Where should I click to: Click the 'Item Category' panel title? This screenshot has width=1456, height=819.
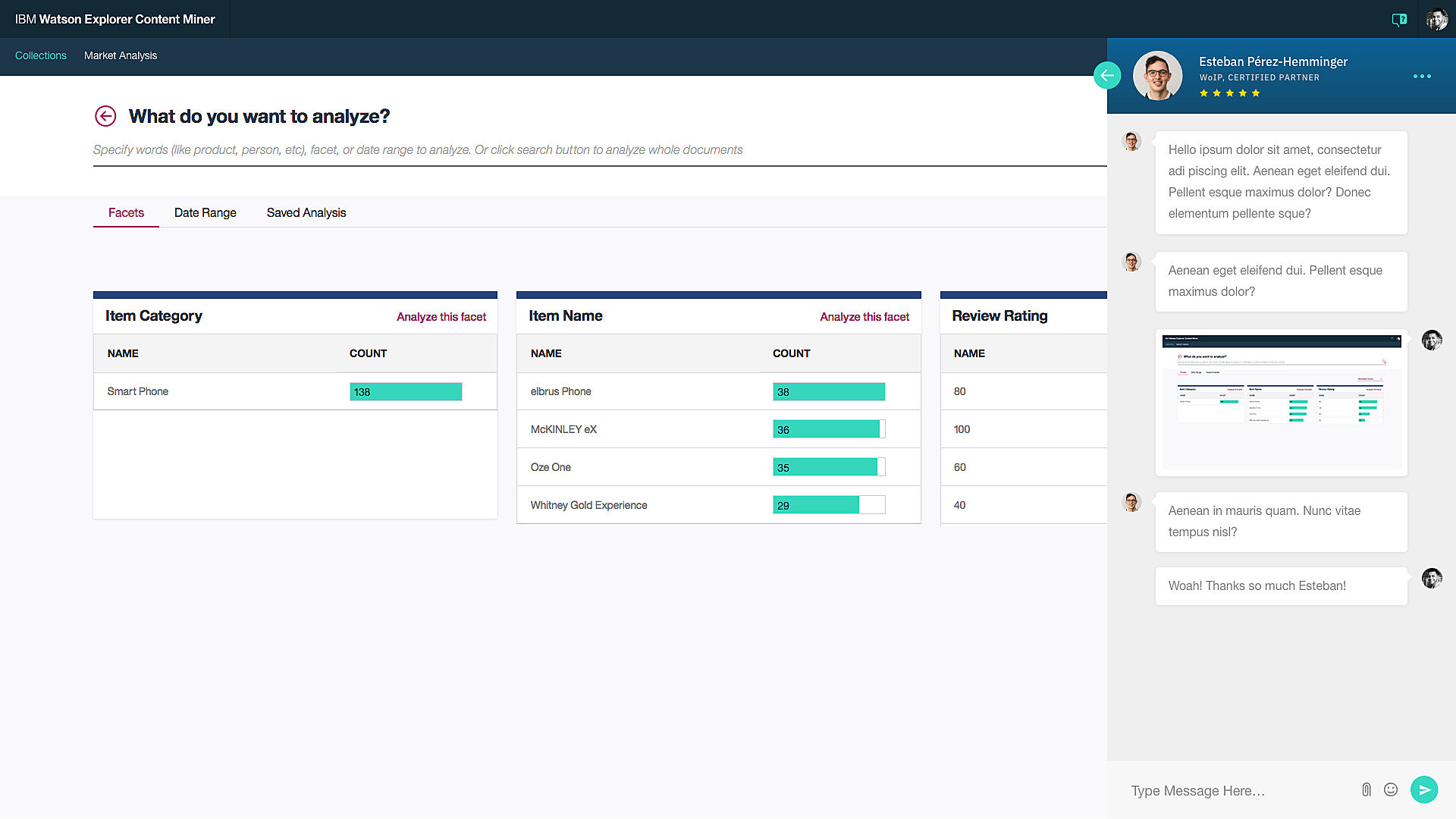[154, 316]
